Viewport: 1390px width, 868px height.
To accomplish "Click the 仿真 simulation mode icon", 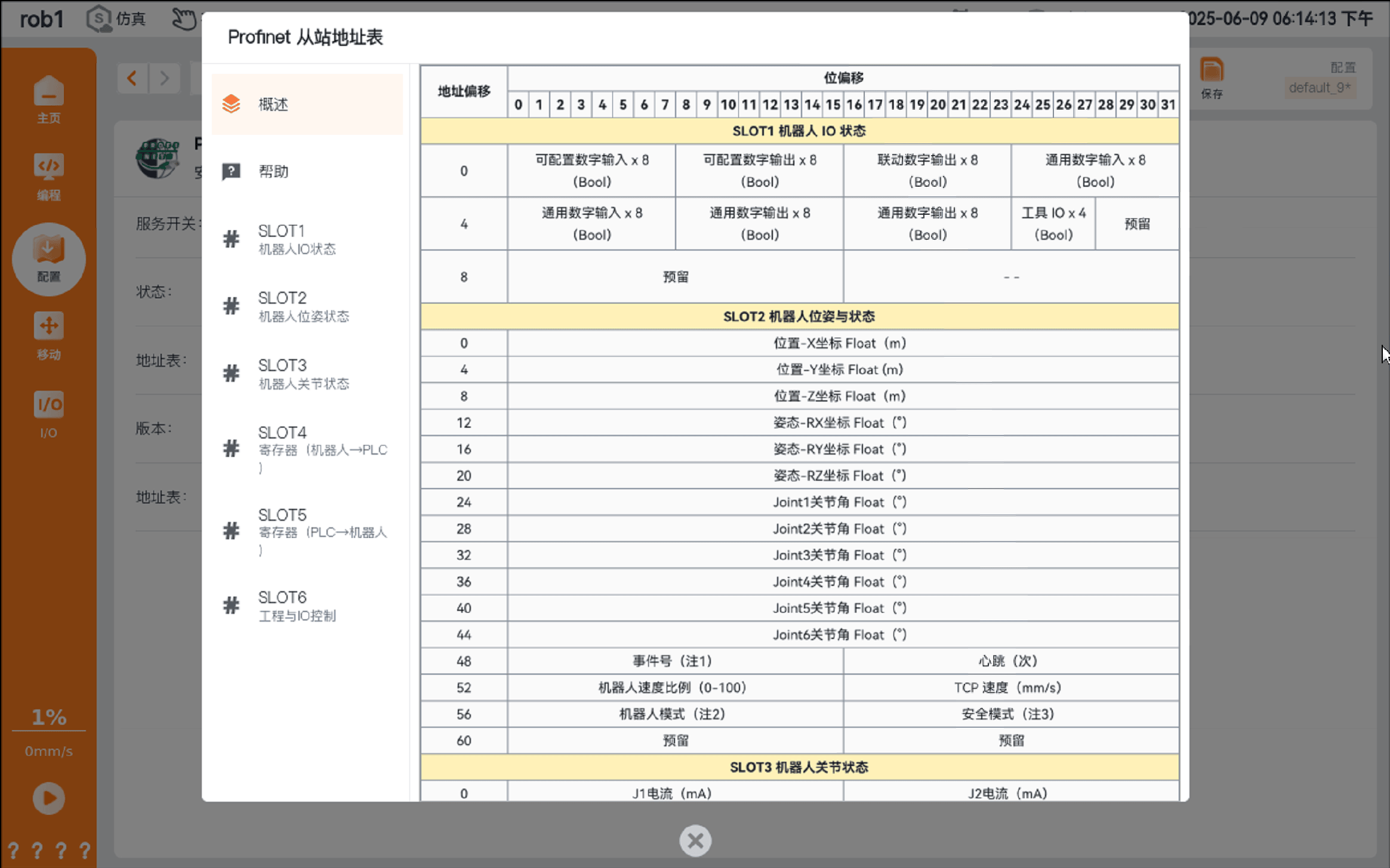I will tap(116, 18).
